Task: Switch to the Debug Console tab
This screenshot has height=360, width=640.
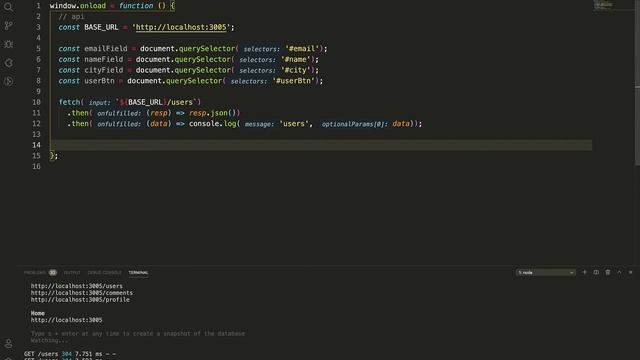Action: tap(104, 273)
